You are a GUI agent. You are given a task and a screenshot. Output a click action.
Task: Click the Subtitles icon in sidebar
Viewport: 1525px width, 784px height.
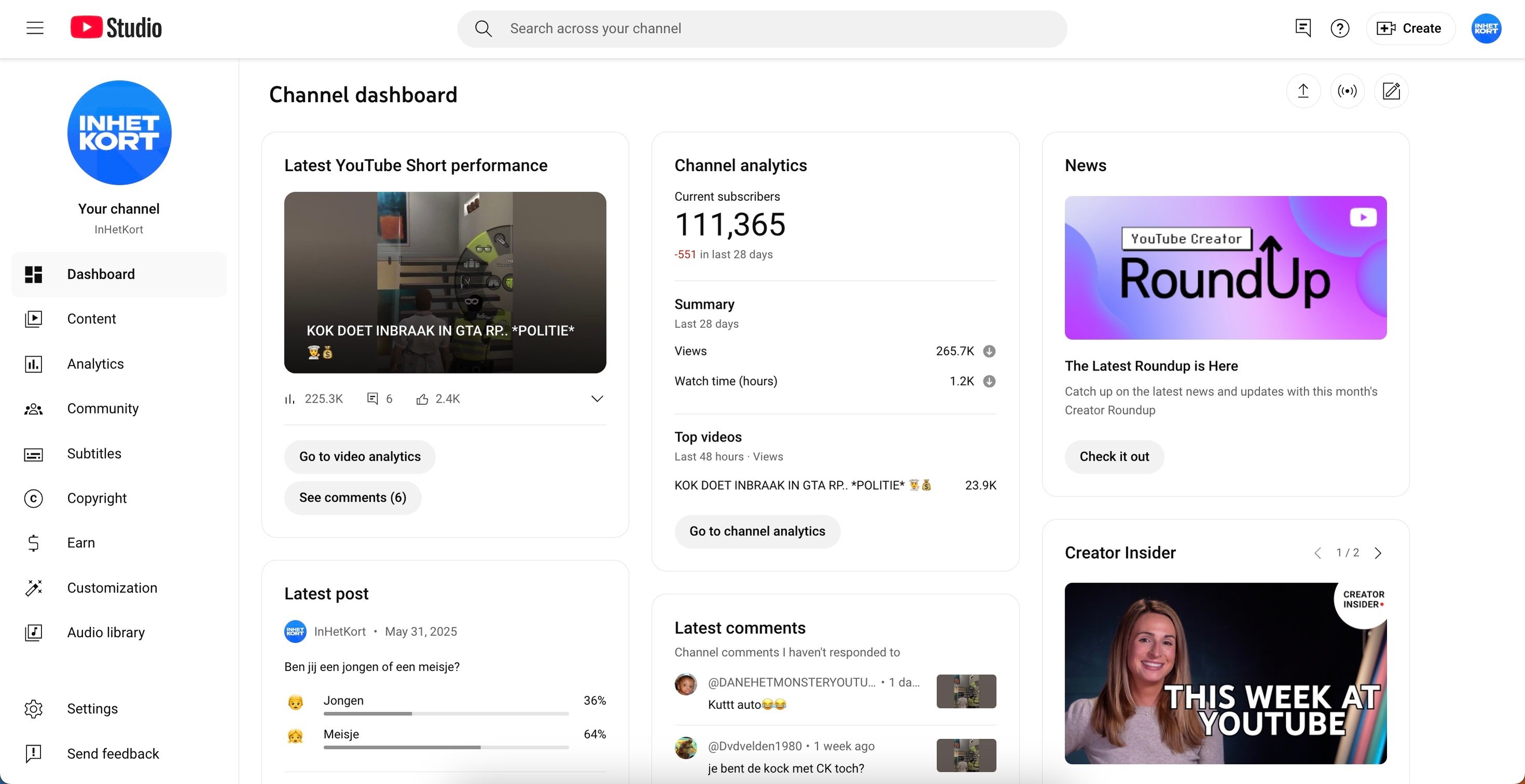click(33, 453)
